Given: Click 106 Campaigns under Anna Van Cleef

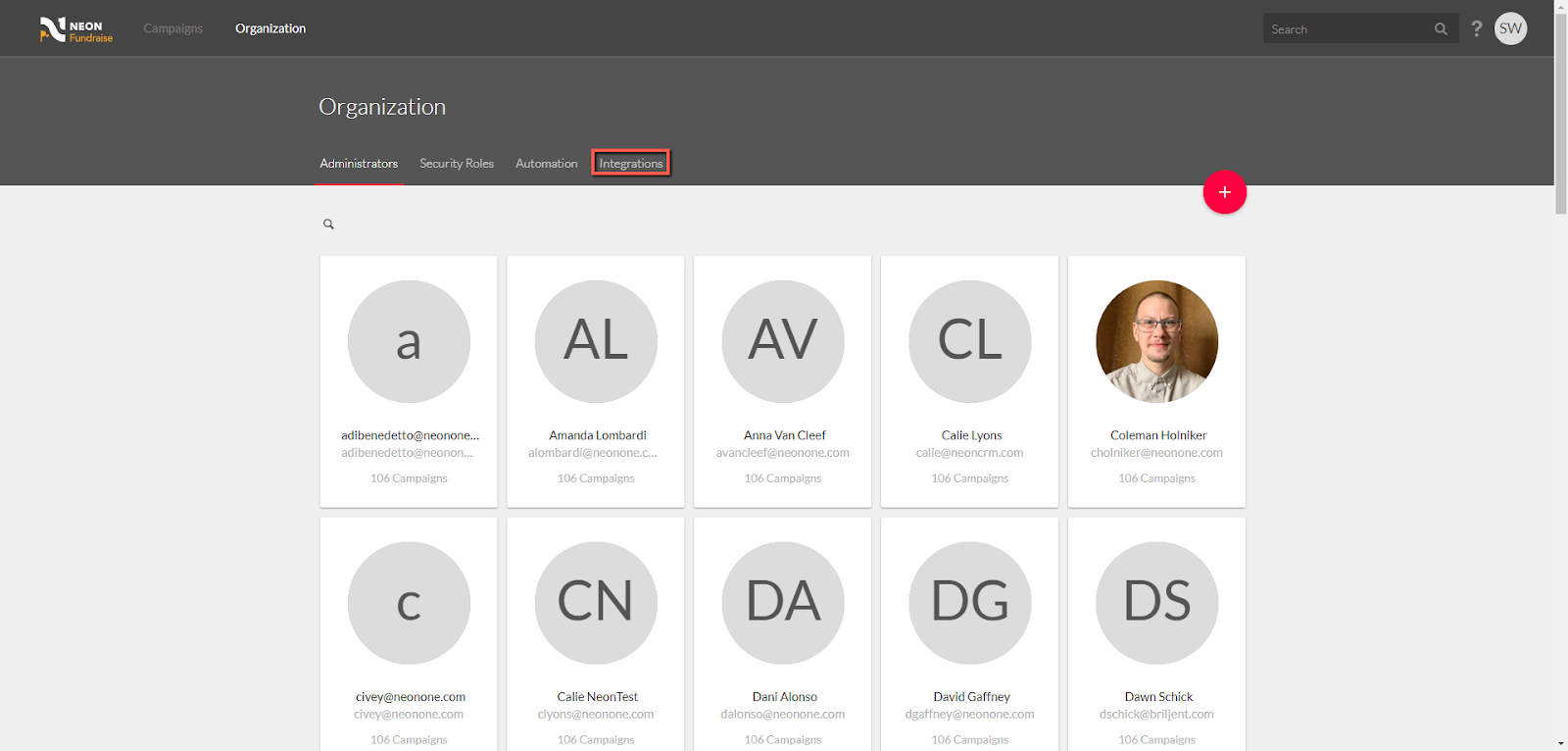Looking at the screenshot, I should point(783,478).
